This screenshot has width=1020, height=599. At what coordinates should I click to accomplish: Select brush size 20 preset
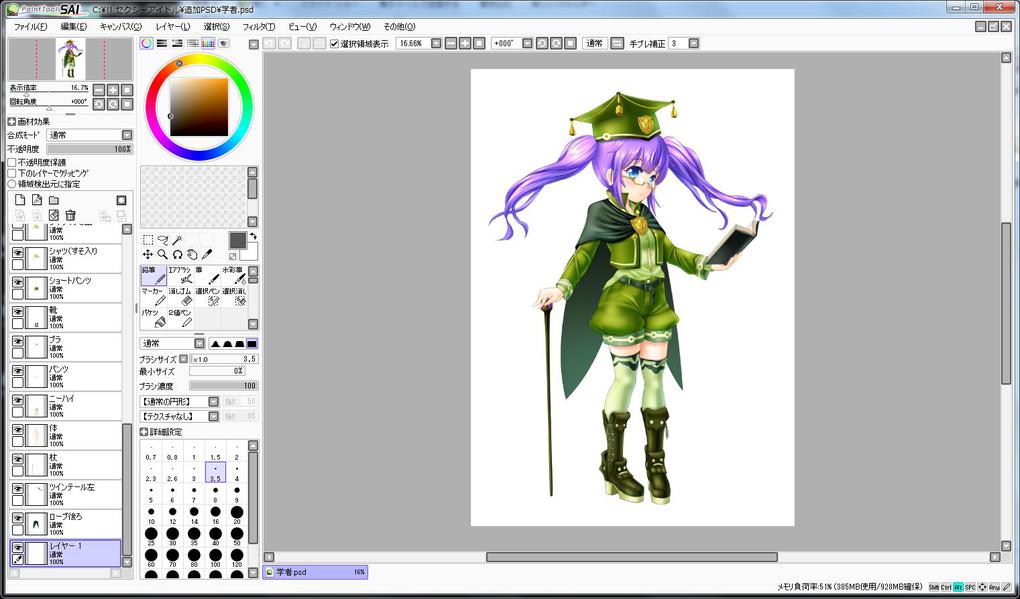coord(237,516)
